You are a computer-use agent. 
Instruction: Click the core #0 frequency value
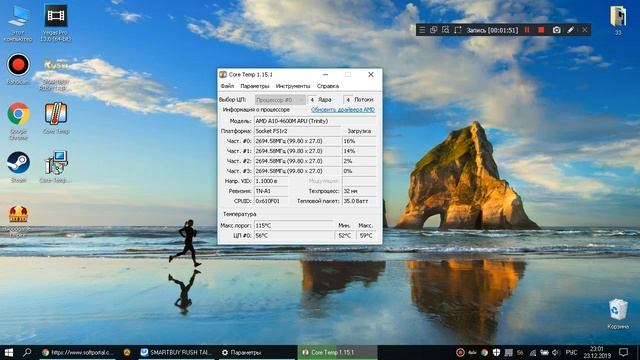297,141
